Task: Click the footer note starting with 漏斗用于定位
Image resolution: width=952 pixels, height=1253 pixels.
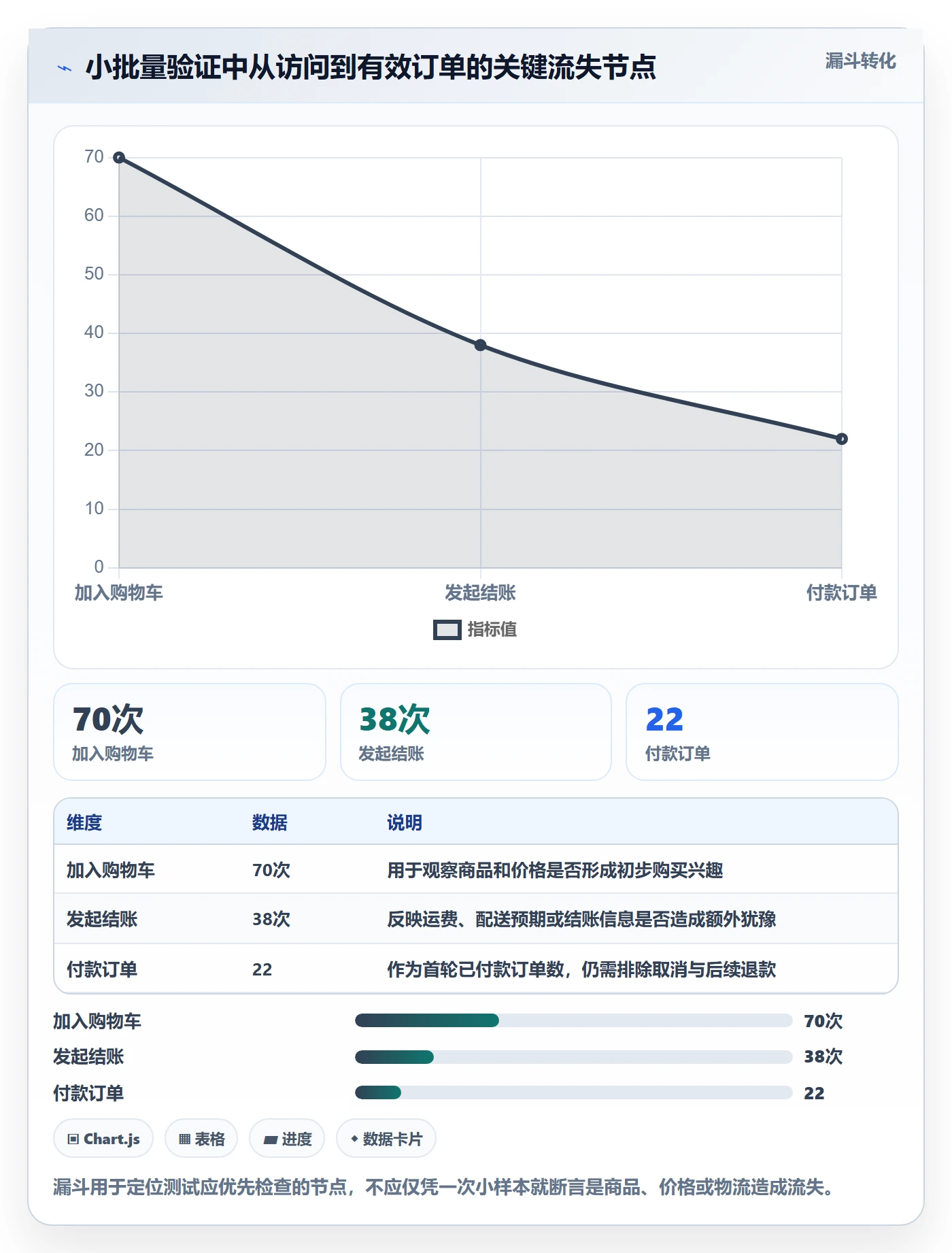Action: click(x=443, y=1187)
